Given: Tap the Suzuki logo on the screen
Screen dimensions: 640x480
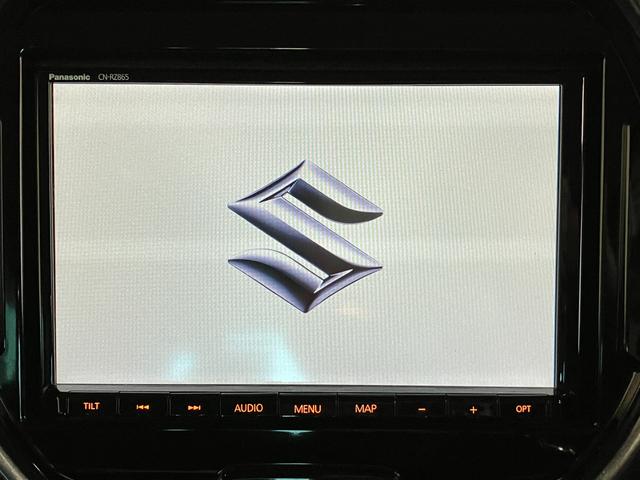Looking at the screenshot, I should pos(305,236).
